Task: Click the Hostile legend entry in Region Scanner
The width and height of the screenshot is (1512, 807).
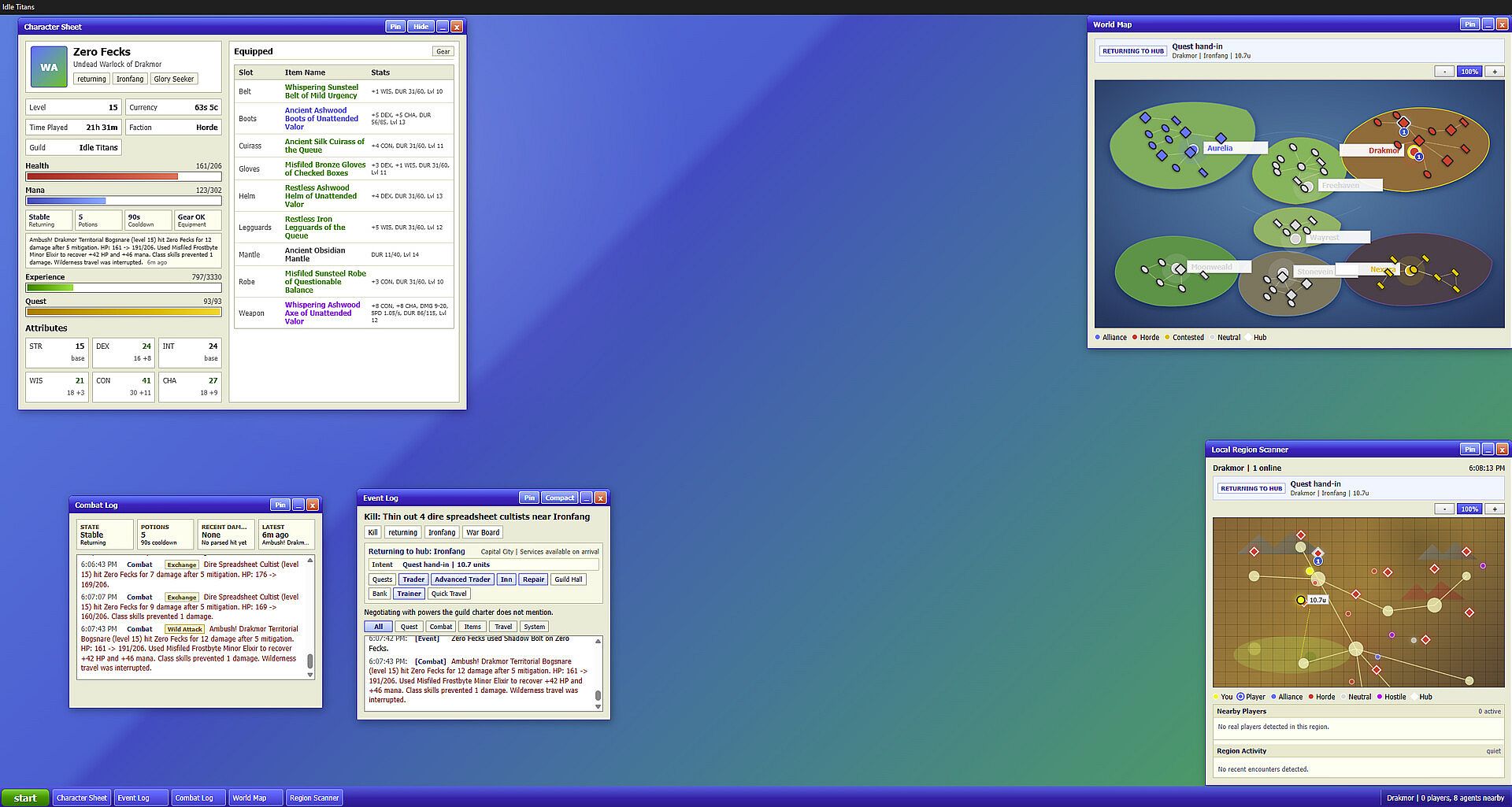Action: click(1392, 697)
